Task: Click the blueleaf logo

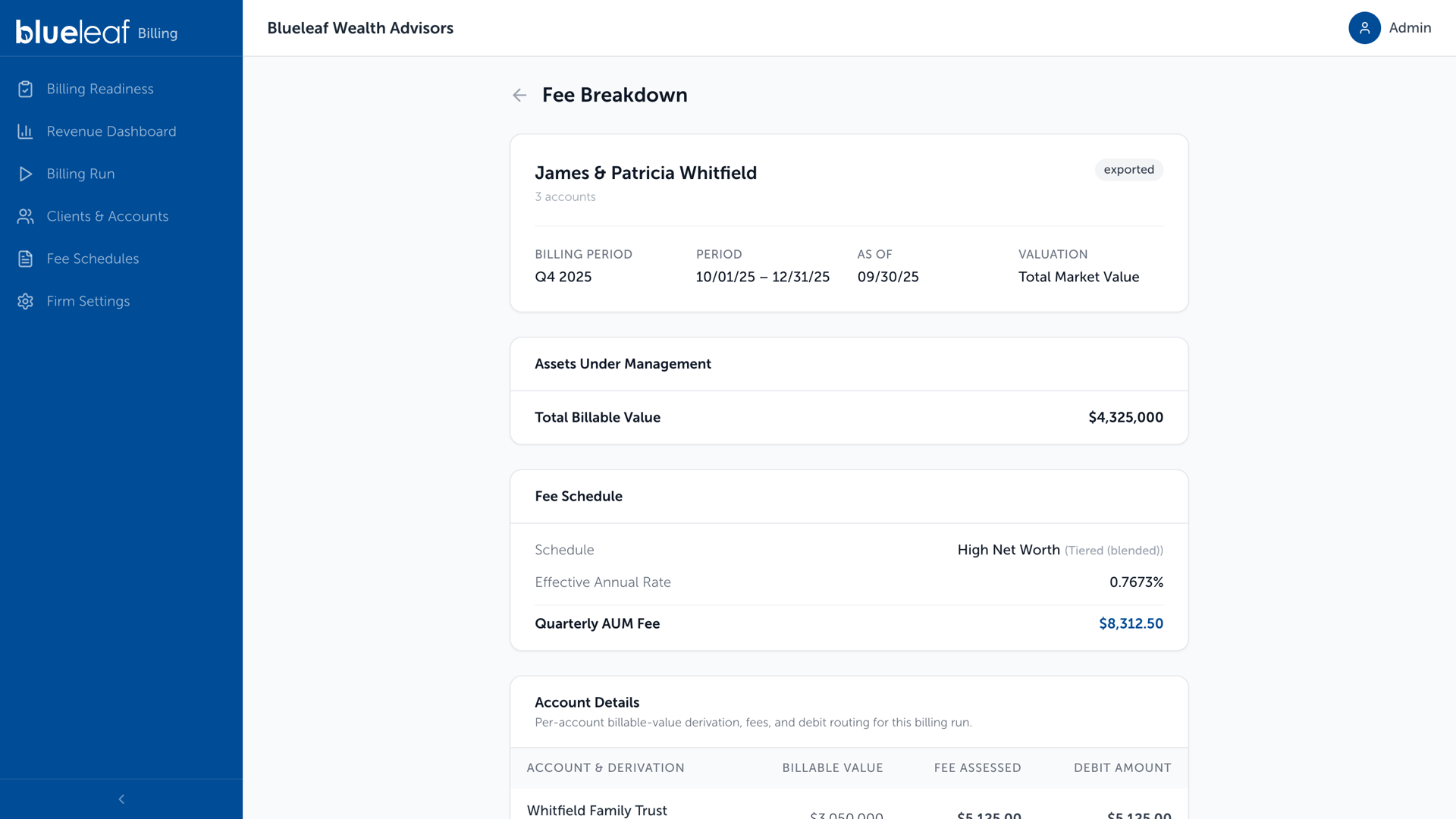Action: point(73,32)
